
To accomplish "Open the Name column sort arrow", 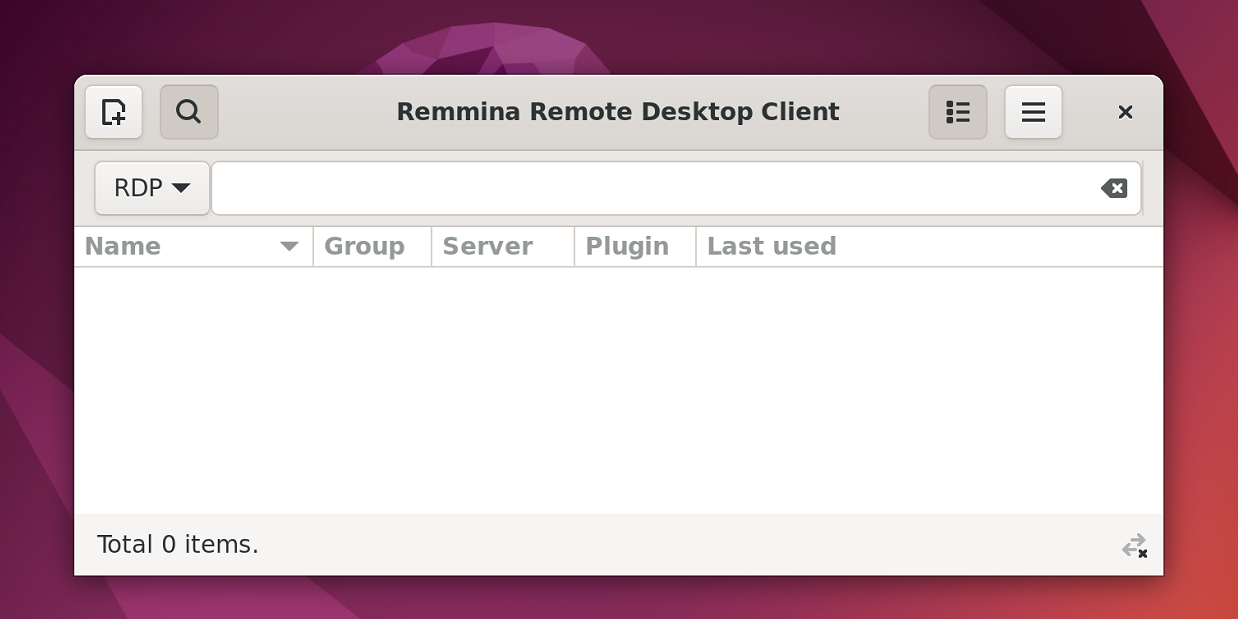I will point(289,246).
